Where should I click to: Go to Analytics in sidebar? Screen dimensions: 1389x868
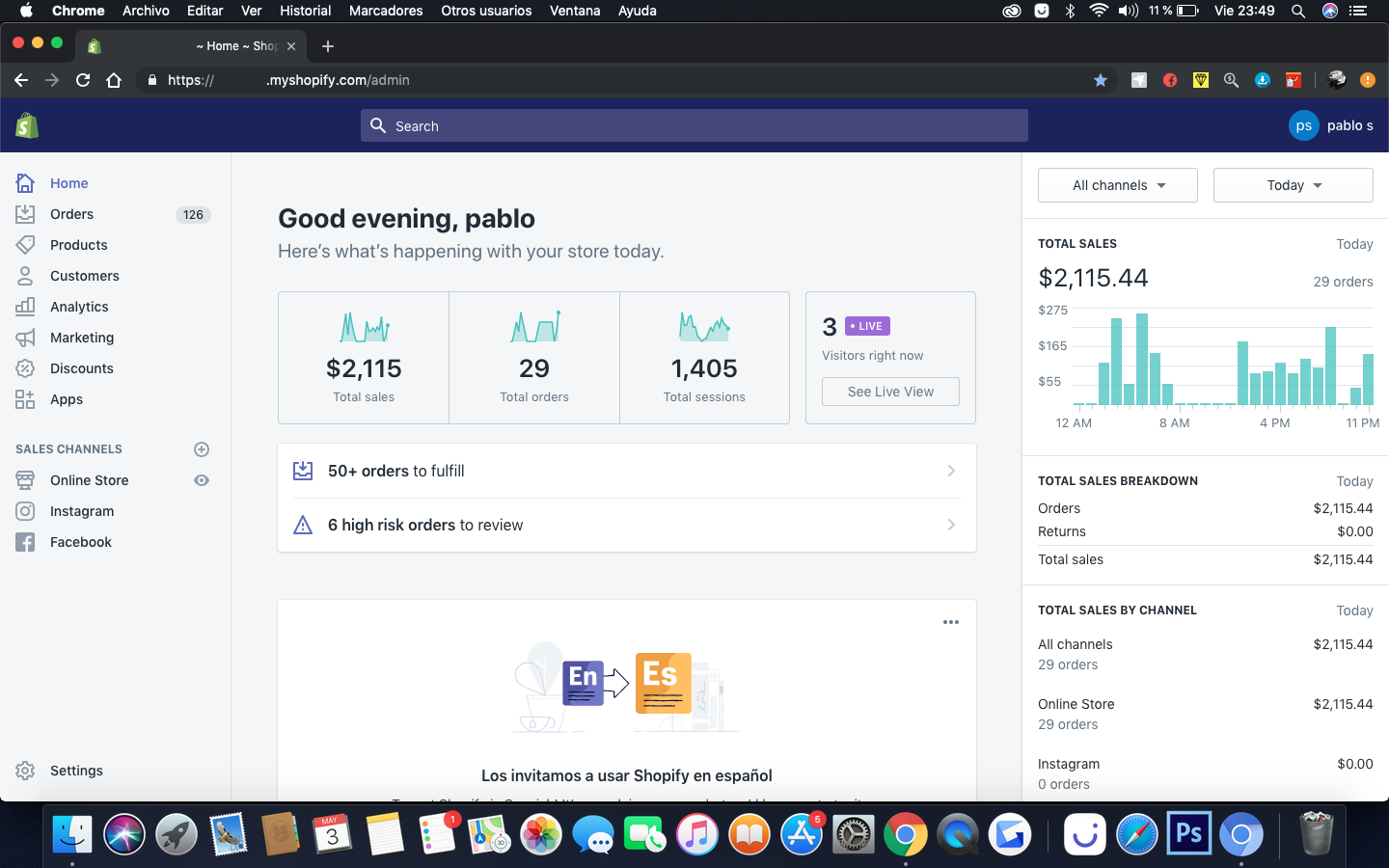pyautogui.click(x=79, y=307)
